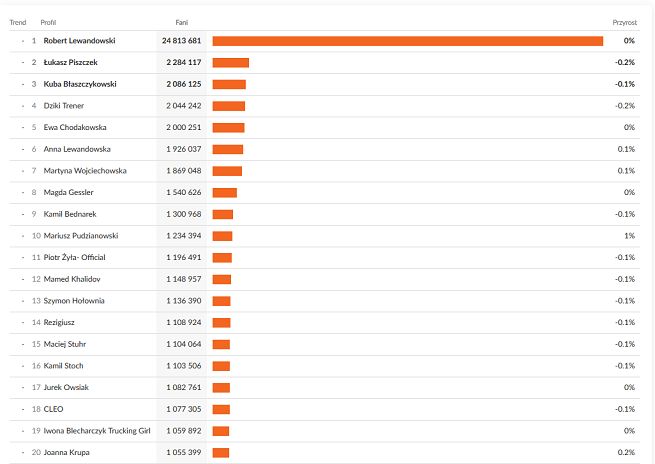Select Martyna Wojciechowska profile name

pos(85,171)
